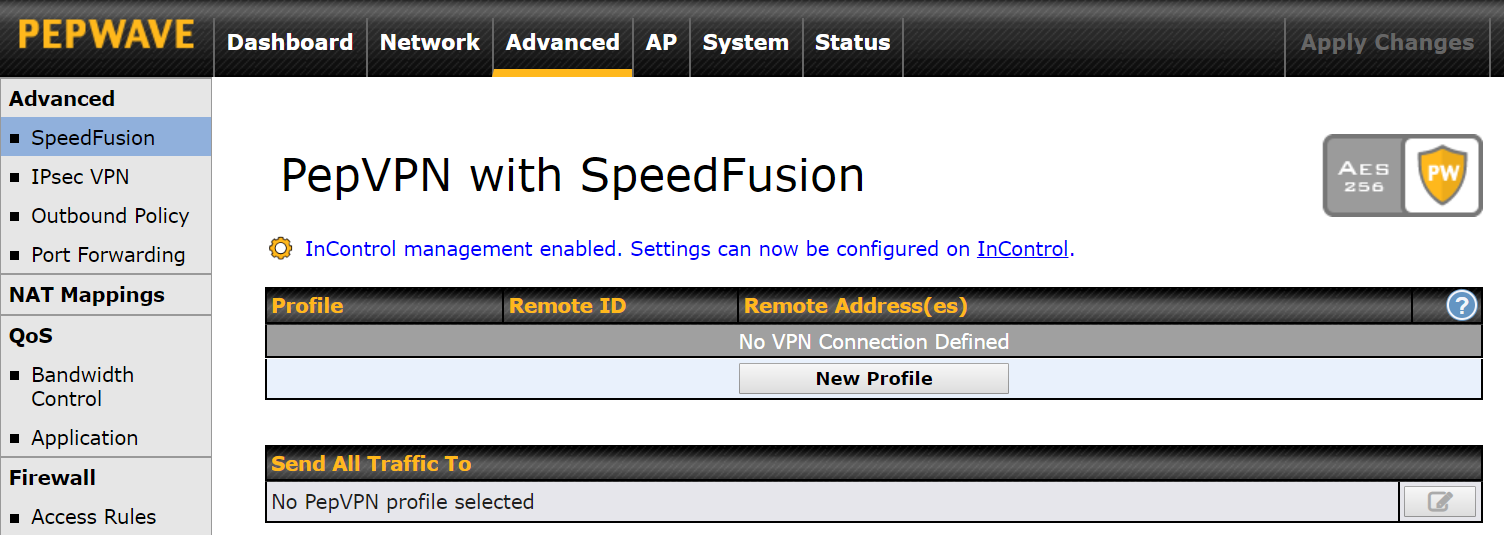Follow the InControl hyperlink
1504x535 pixels.
tap(1022, 249)
